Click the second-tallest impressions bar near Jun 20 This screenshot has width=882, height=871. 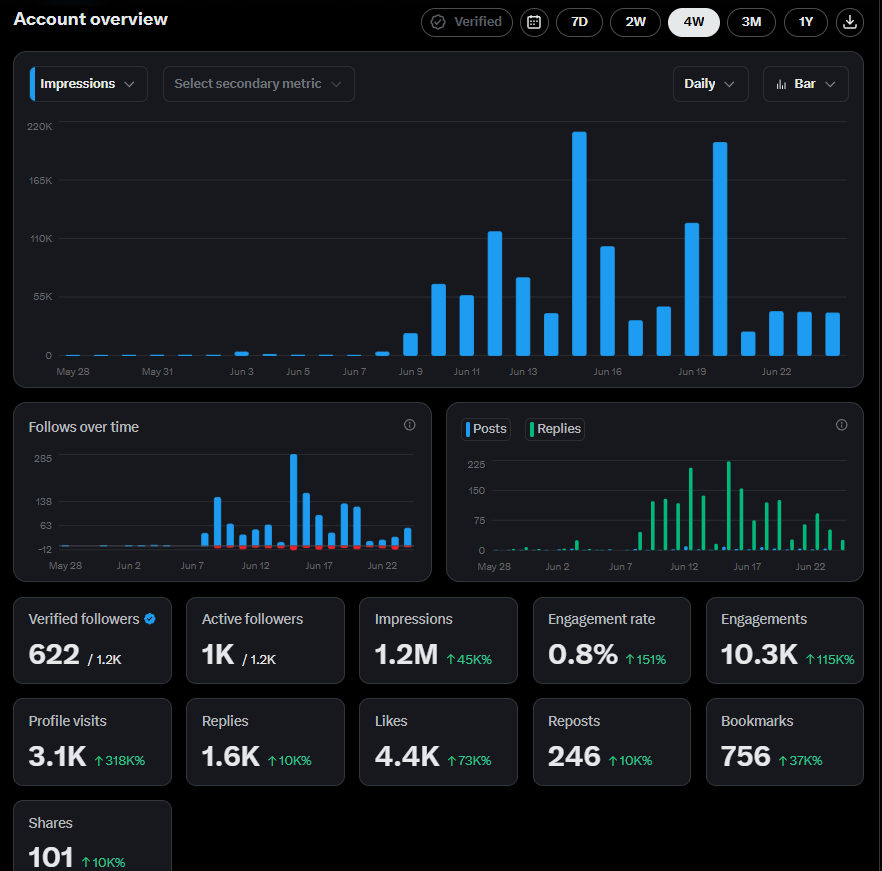pos(720,249)
